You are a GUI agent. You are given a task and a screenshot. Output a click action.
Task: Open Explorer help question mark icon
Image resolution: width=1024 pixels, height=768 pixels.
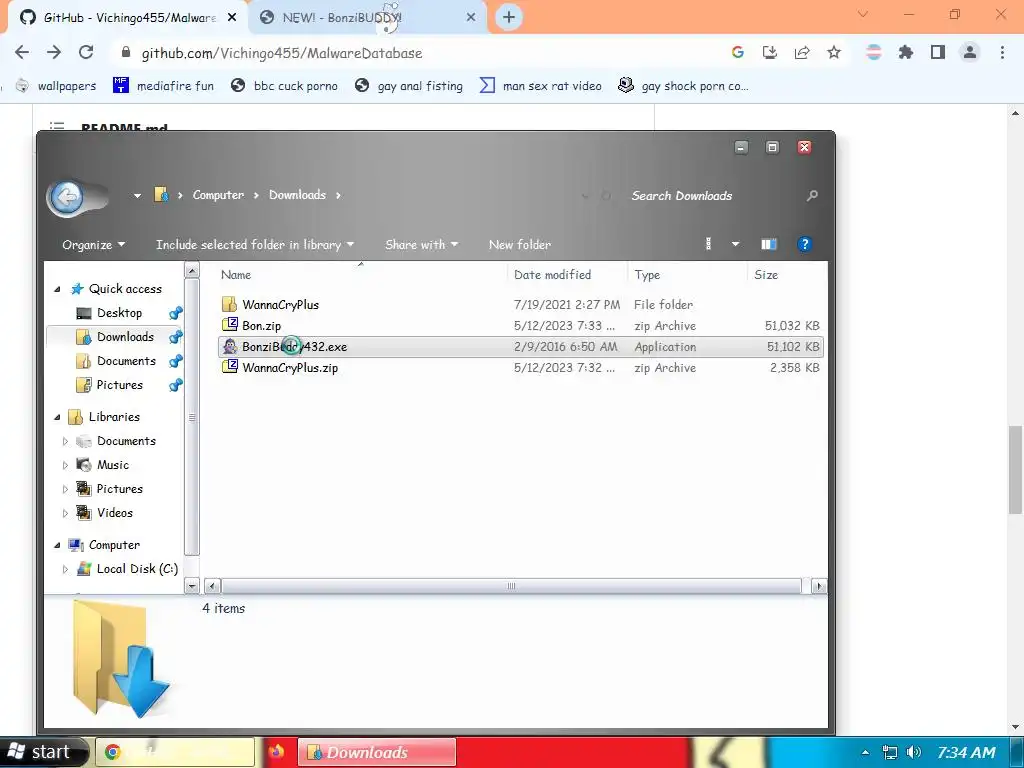805,244
